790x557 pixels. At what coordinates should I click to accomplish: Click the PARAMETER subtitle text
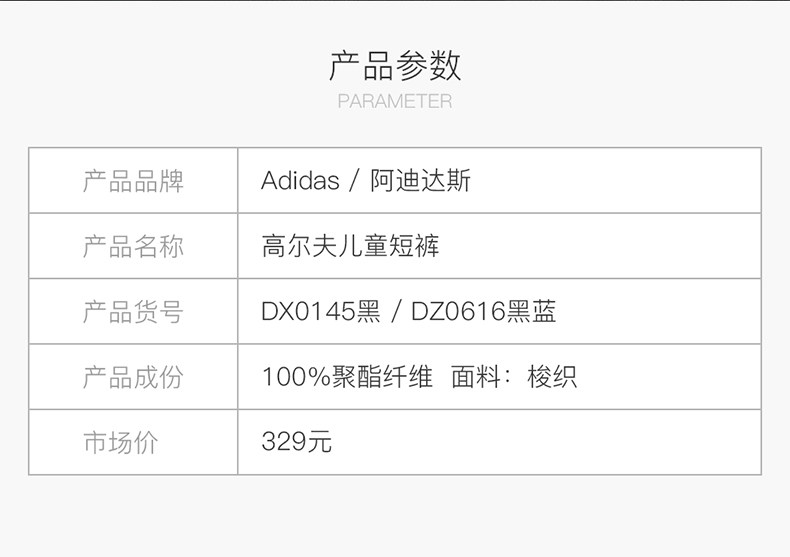click(395, 101)
